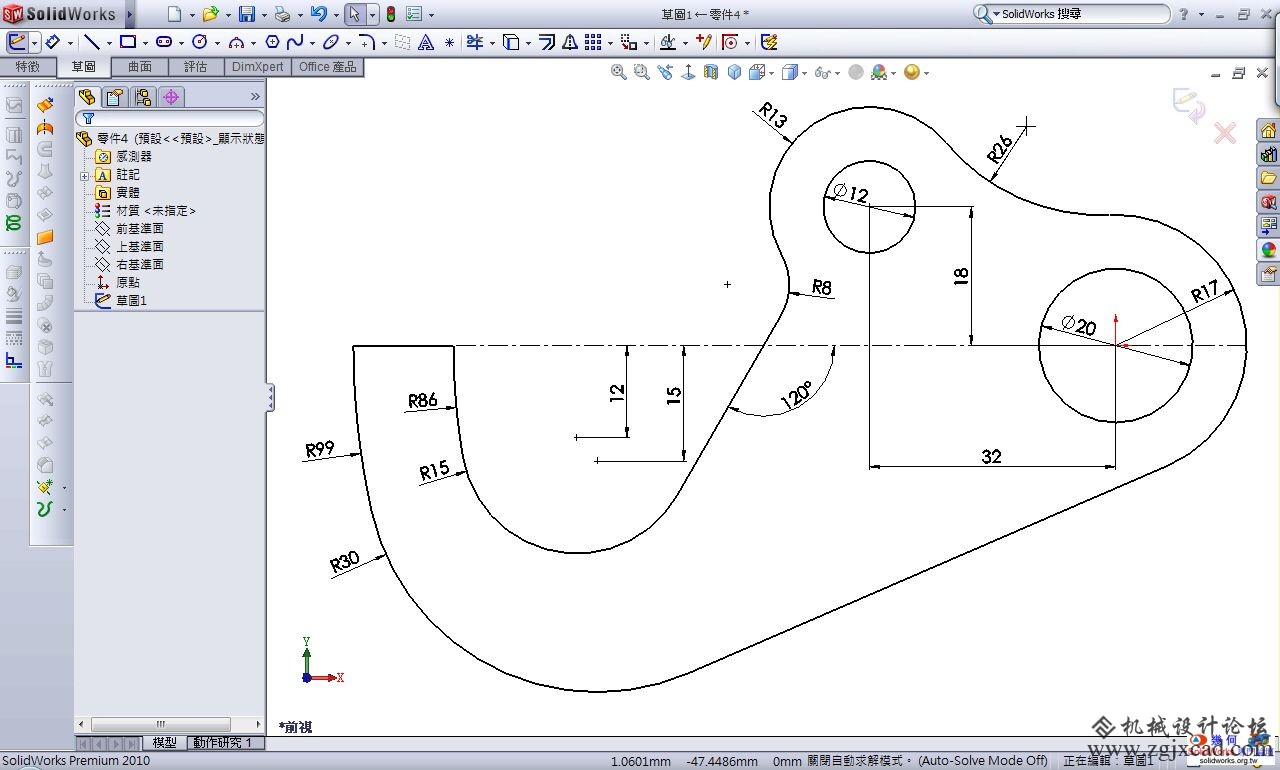The width and height of the screenshot is (1280, 770).
Task: Activate the Mirror Entities tool
Action: (x=570, y=42)
